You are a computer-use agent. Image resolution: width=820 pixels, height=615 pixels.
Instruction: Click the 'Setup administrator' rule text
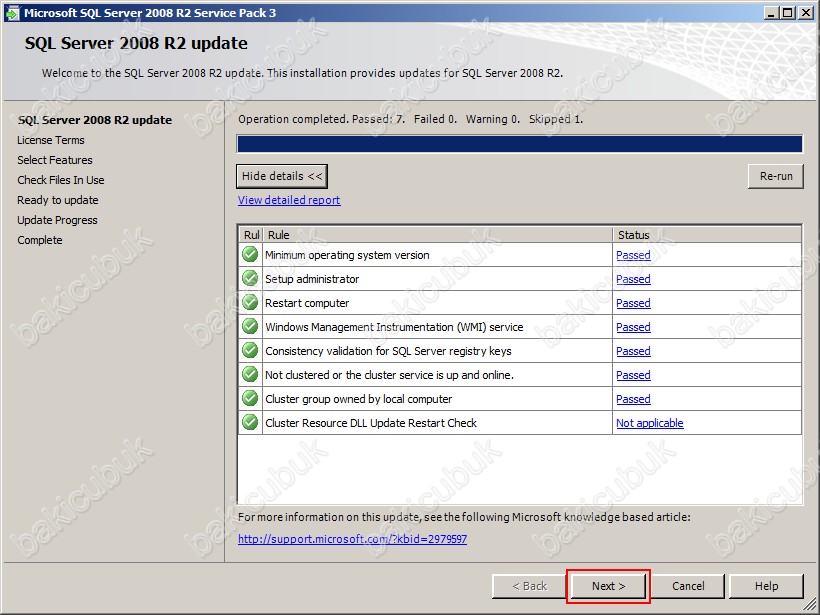tap(312, 279)
